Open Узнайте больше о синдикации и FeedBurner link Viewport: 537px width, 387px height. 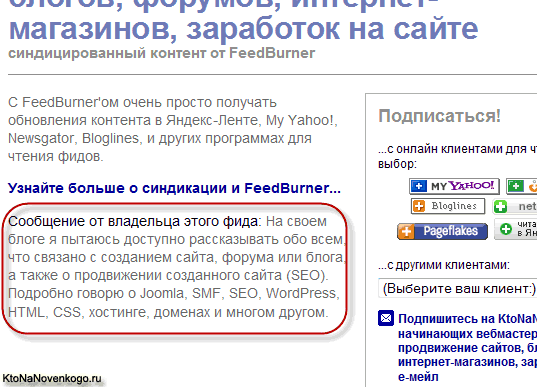tap(174, 188)
